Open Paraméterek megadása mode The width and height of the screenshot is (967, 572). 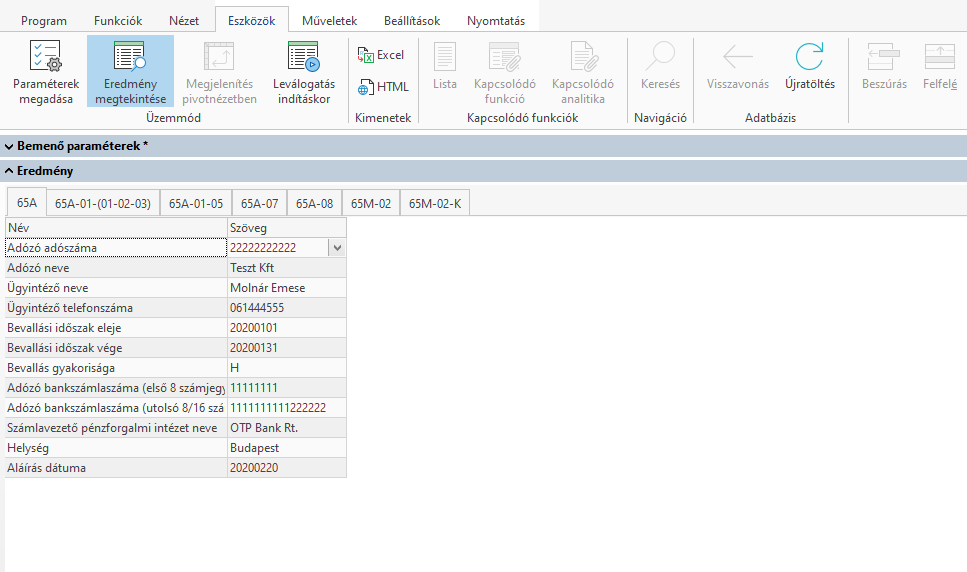coord(46,72)
